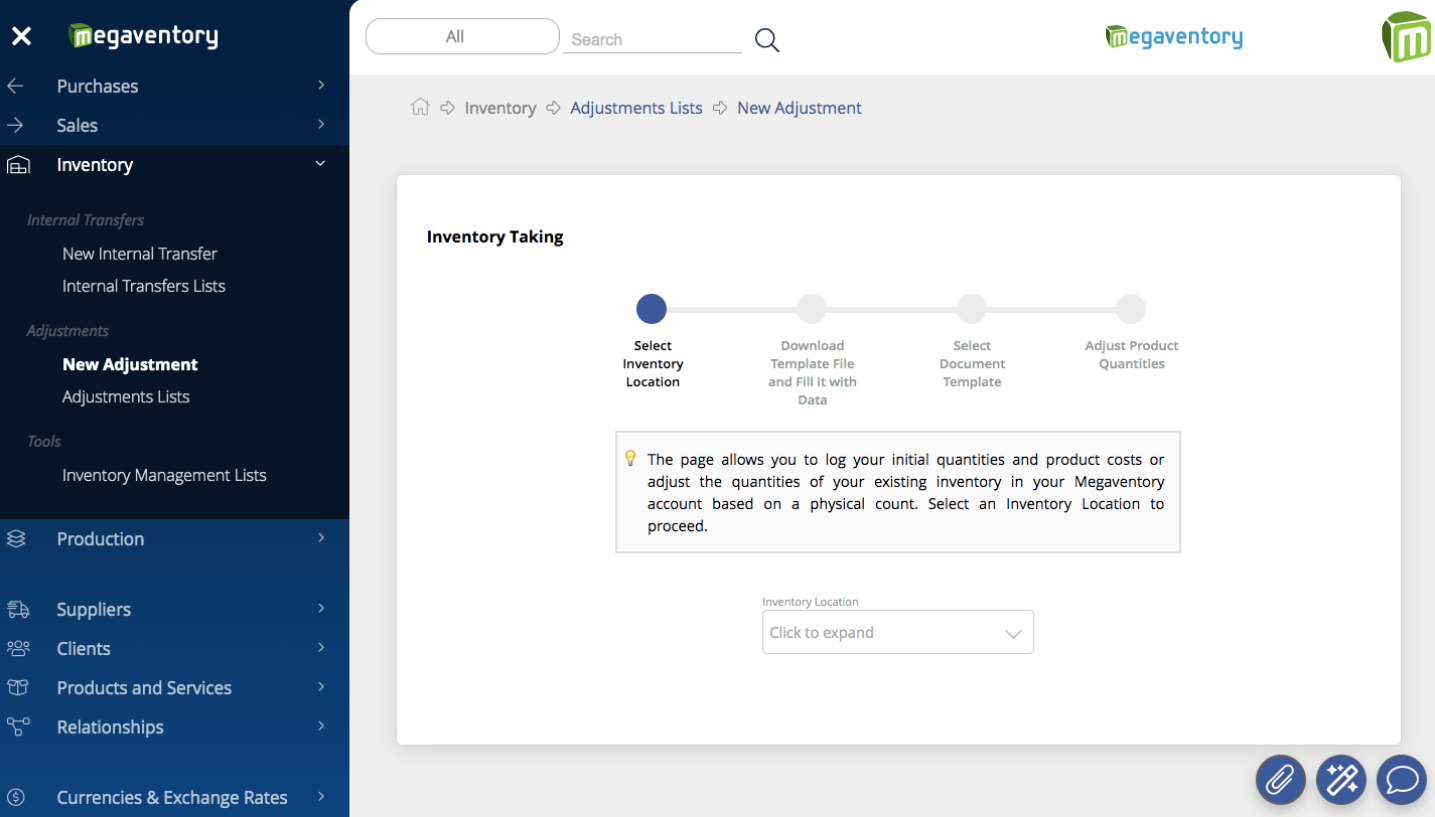Expand the Products and Services chevron

[x=321, y=687]
